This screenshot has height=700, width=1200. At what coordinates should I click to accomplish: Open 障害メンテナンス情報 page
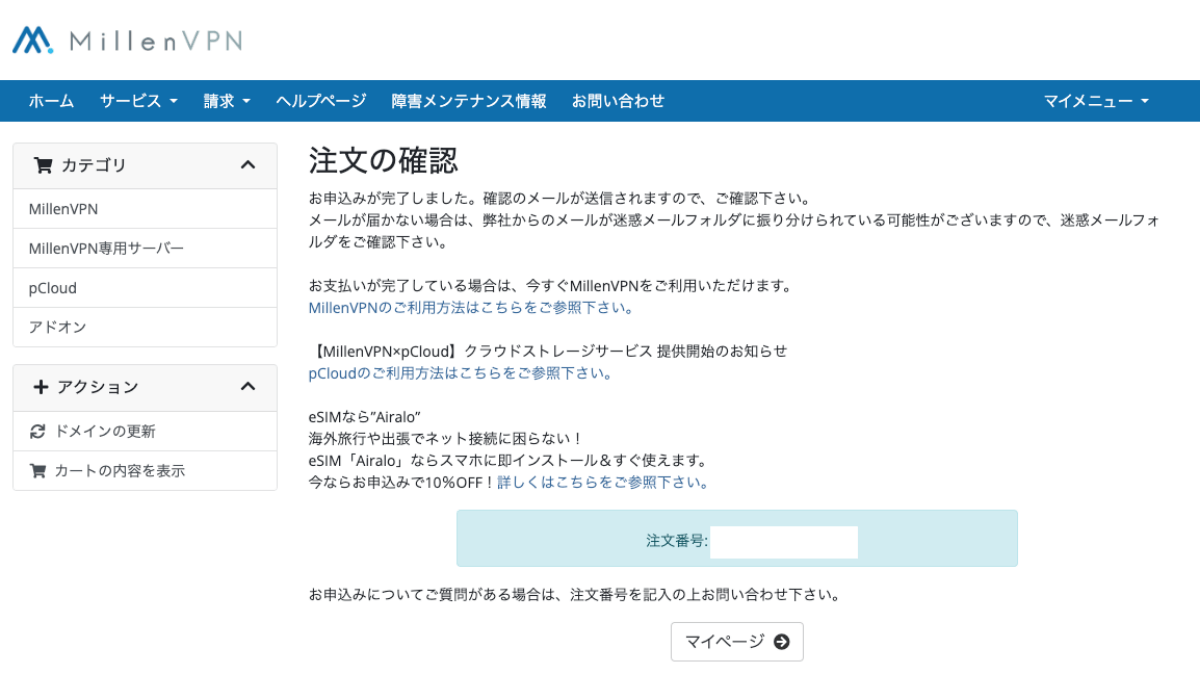coord(469,101)
